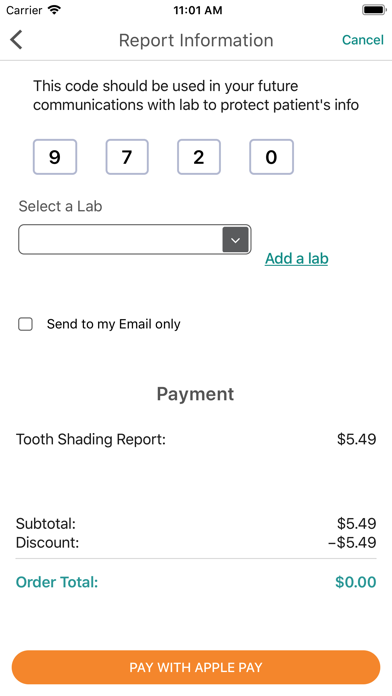Open the Add a lab link
Image resolution: width=392 pixels, height=696 pixels.
[x=297, y=258]
